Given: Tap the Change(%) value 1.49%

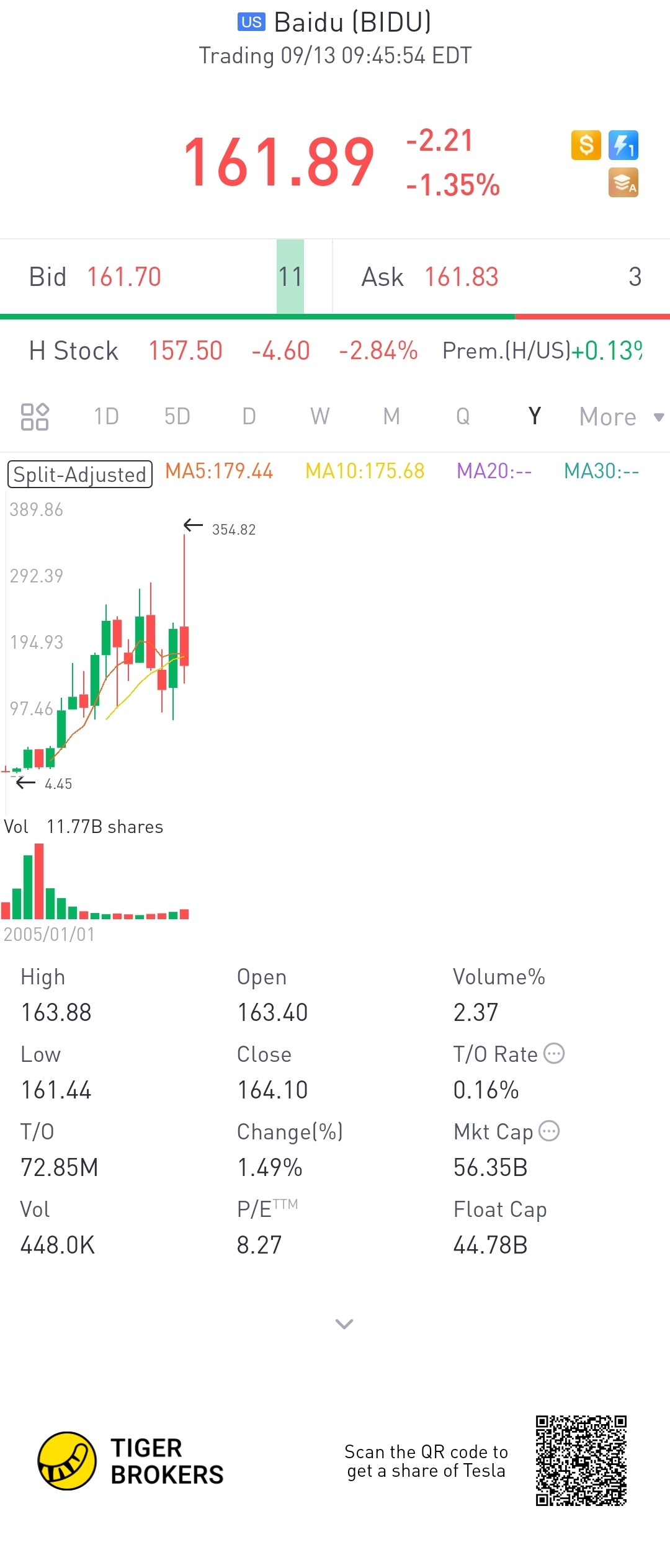Looking at the screenshot, I should tap(270, 1168).
